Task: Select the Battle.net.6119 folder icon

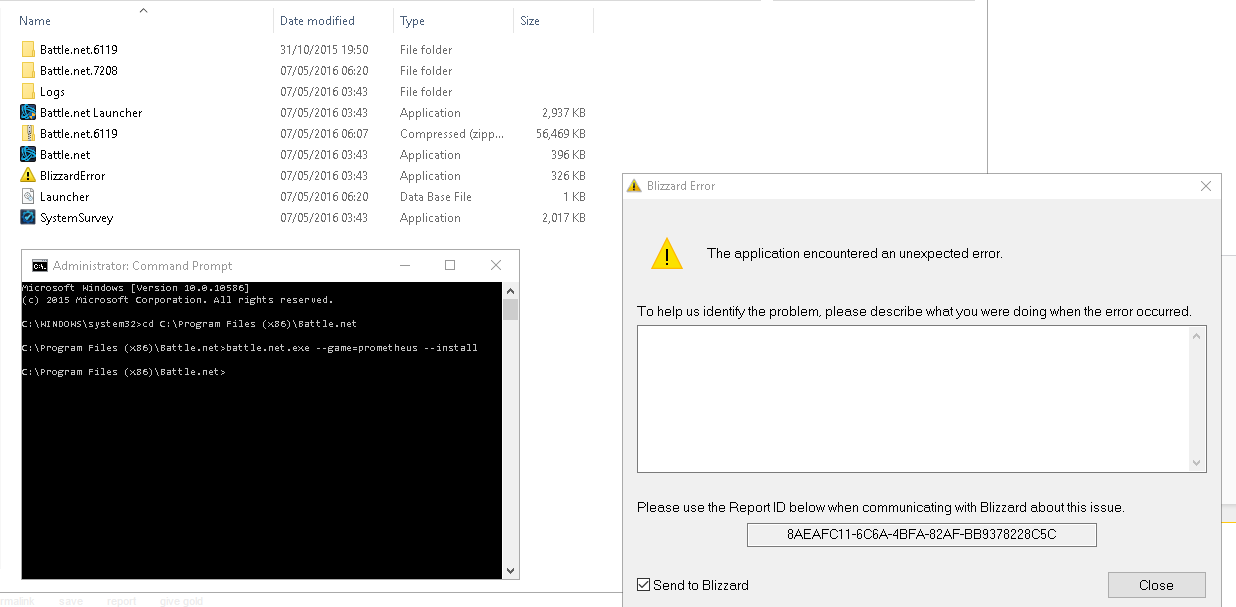Action: pyautogui.click(x=28, y=50)
